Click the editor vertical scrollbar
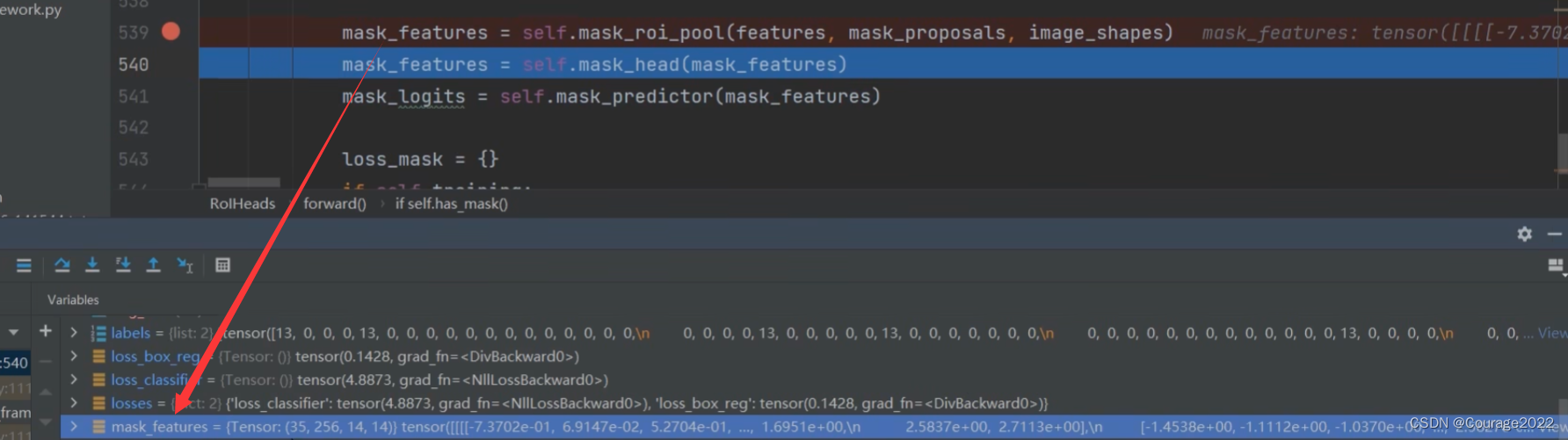 [x=1562, y=154]
